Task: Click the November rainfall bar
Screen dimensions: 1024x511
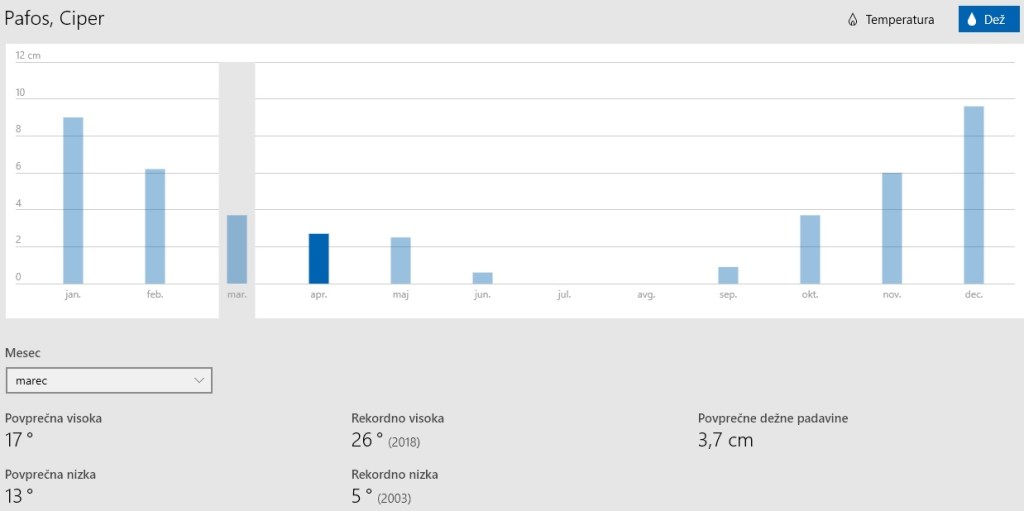Action: click(x=892, y=228)
